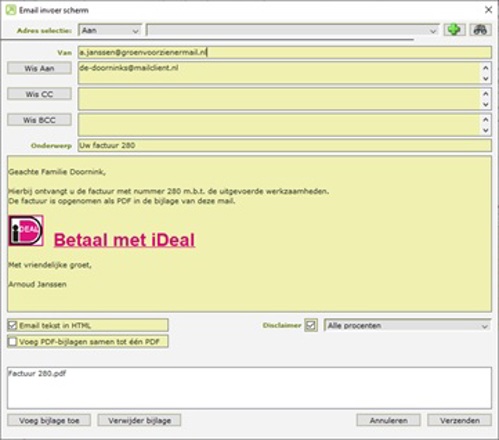The image size is (499, 440).
Task: Expand the empty address selection combo box
Action: 293,30
